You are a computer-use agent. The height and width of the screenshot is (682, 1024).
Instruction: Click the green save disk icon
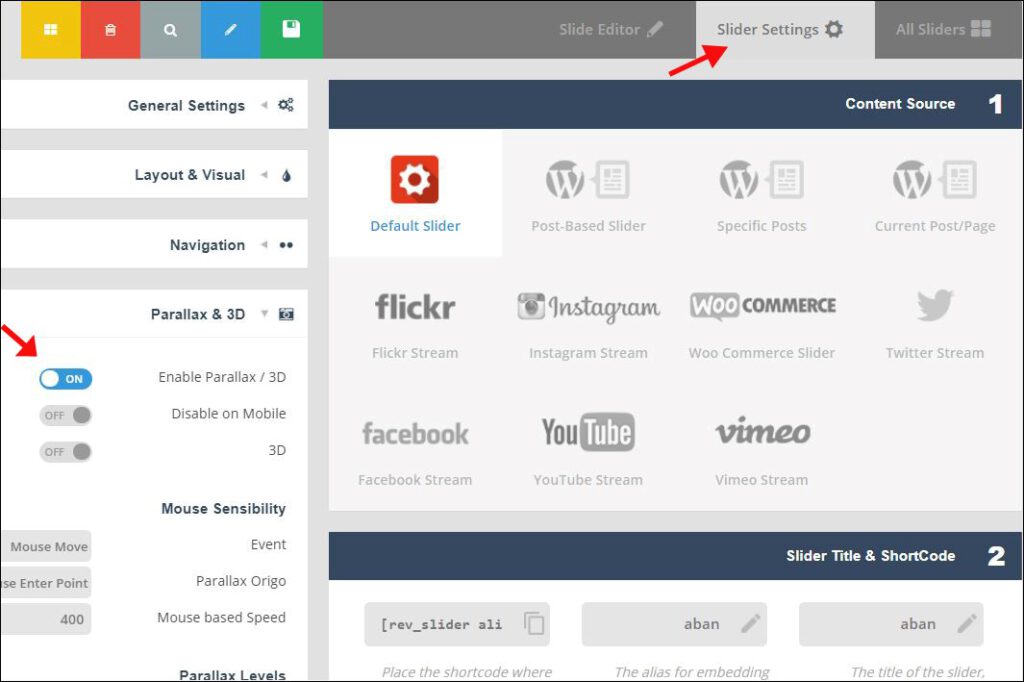pos(291,29)
